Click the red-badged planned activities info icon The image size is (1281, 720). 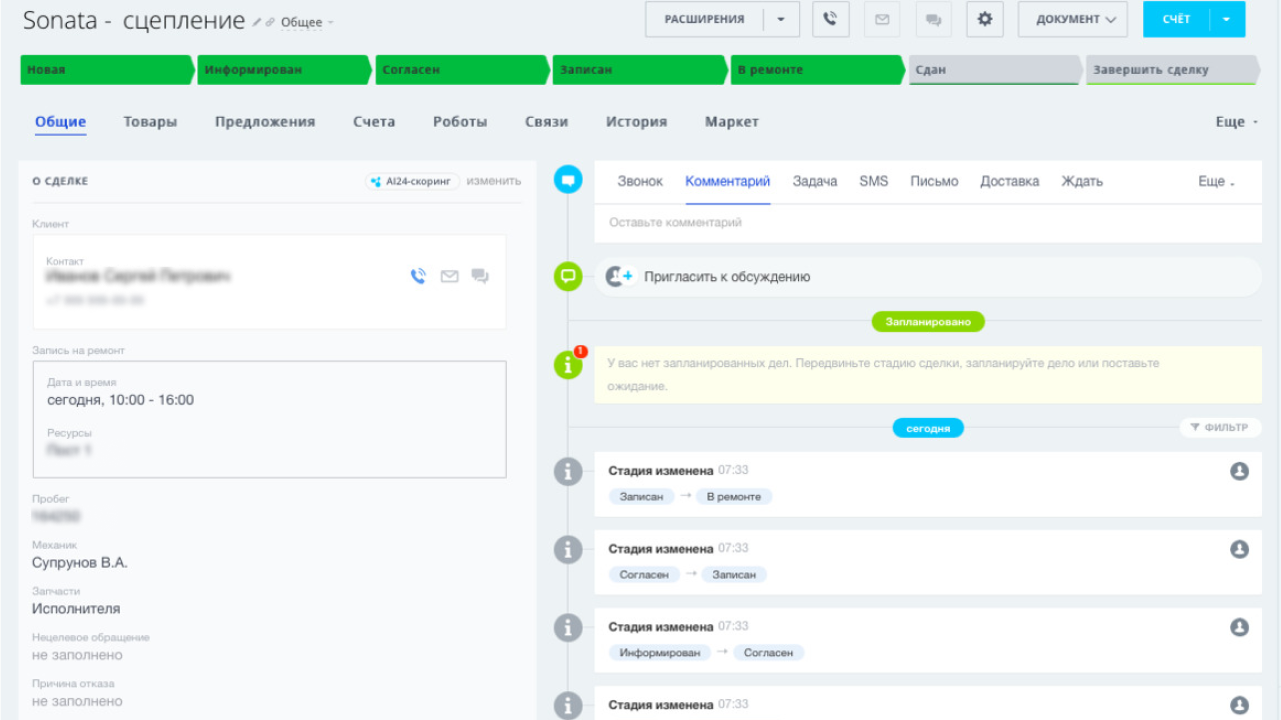pos(568,364)
